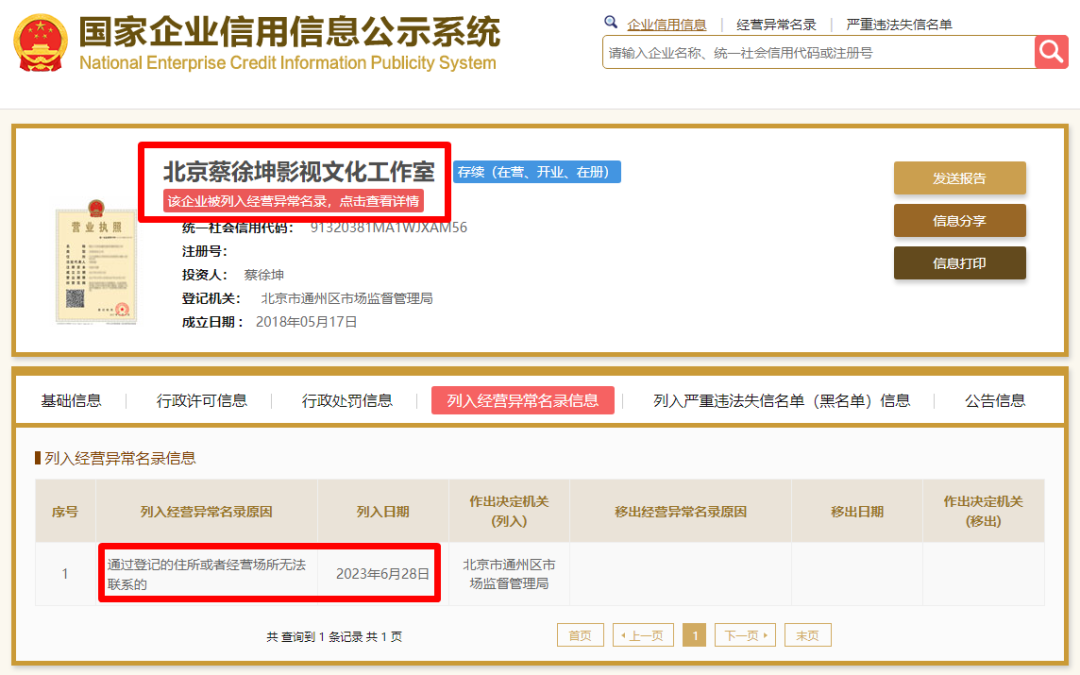Select the 严重违法失信名单 search category
The width and height of the screenshot is (1080, 675).
(x=899, y=25)
